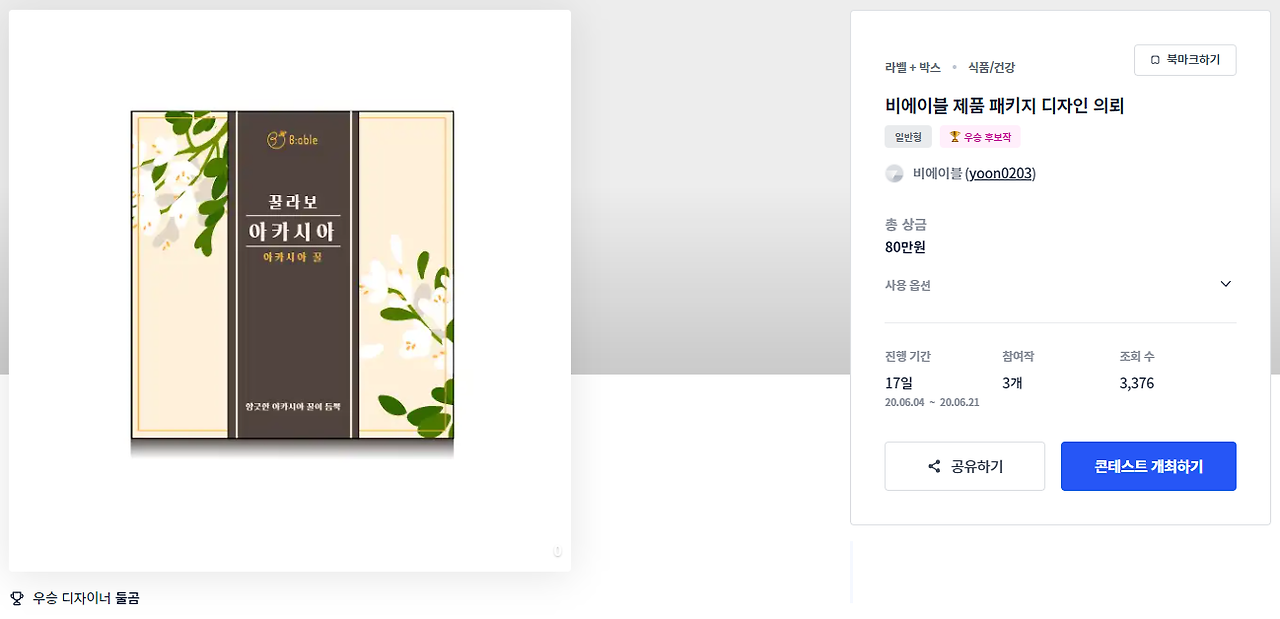The height and width of the screenshot is (619, 1280).
Task: Click the bookmark icon beside 북마크하기
Action: (1155, 60)
